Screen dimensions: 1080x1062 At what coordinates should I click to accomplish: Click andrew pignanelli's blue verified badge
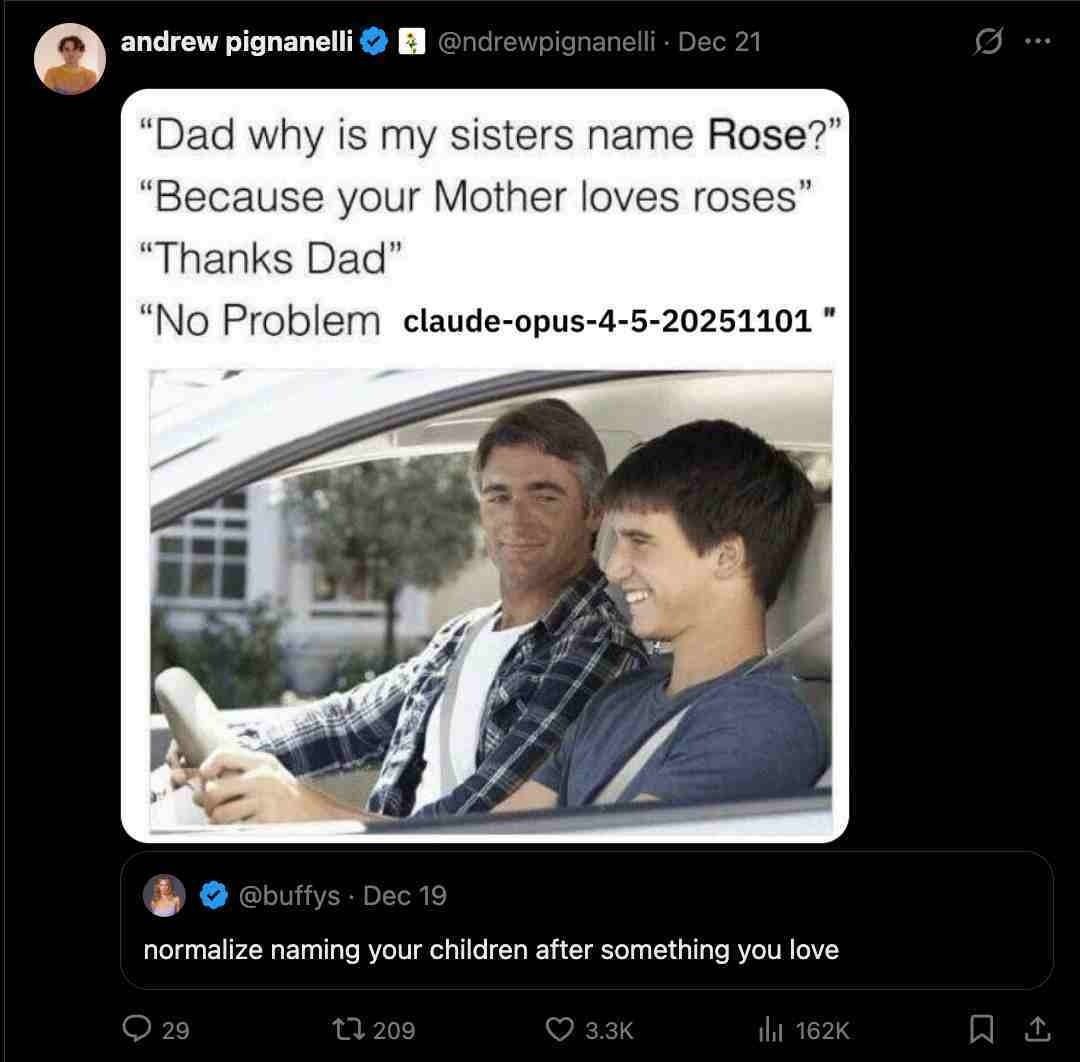coord(375,42)
